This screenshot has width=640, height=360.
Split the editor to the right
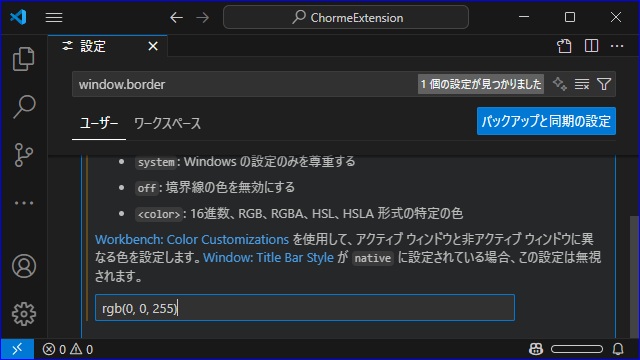pyautogui.click(x=591, y=46)
